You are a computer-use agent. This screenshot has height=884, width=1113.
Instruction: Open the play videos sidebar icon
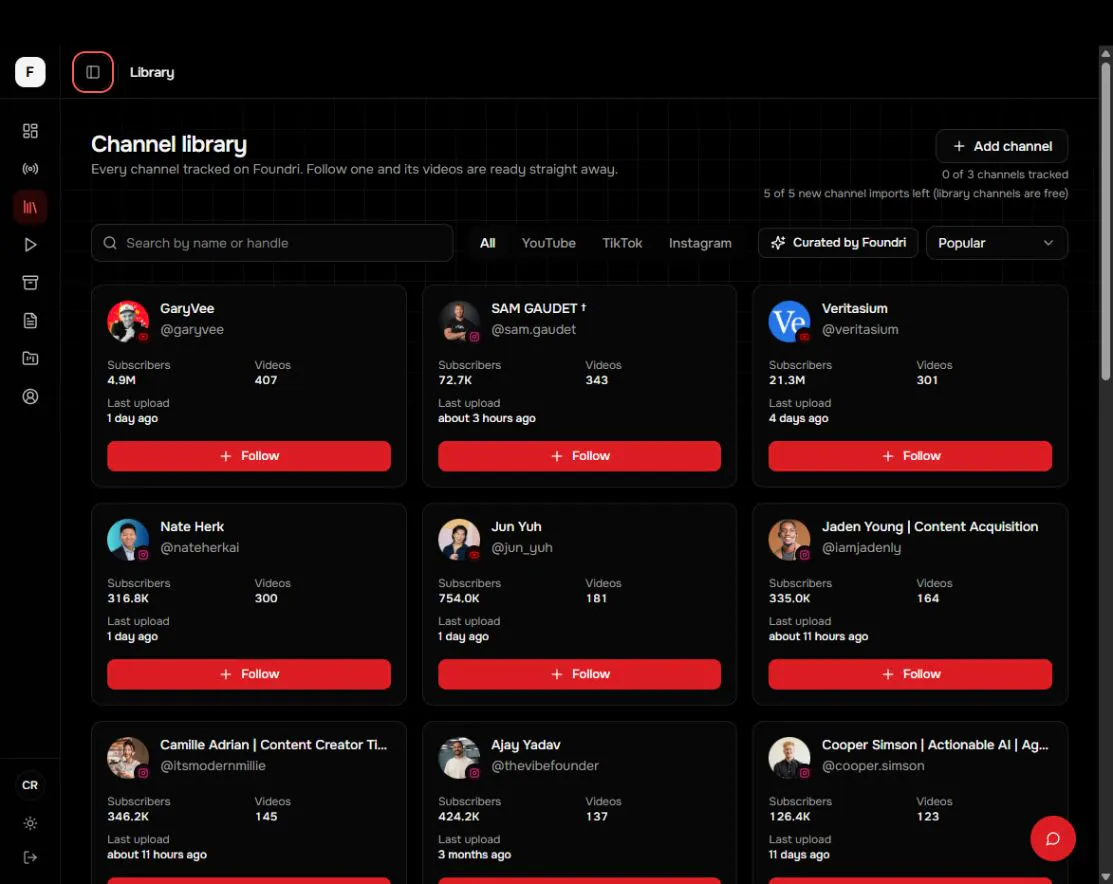pos(30,245)
